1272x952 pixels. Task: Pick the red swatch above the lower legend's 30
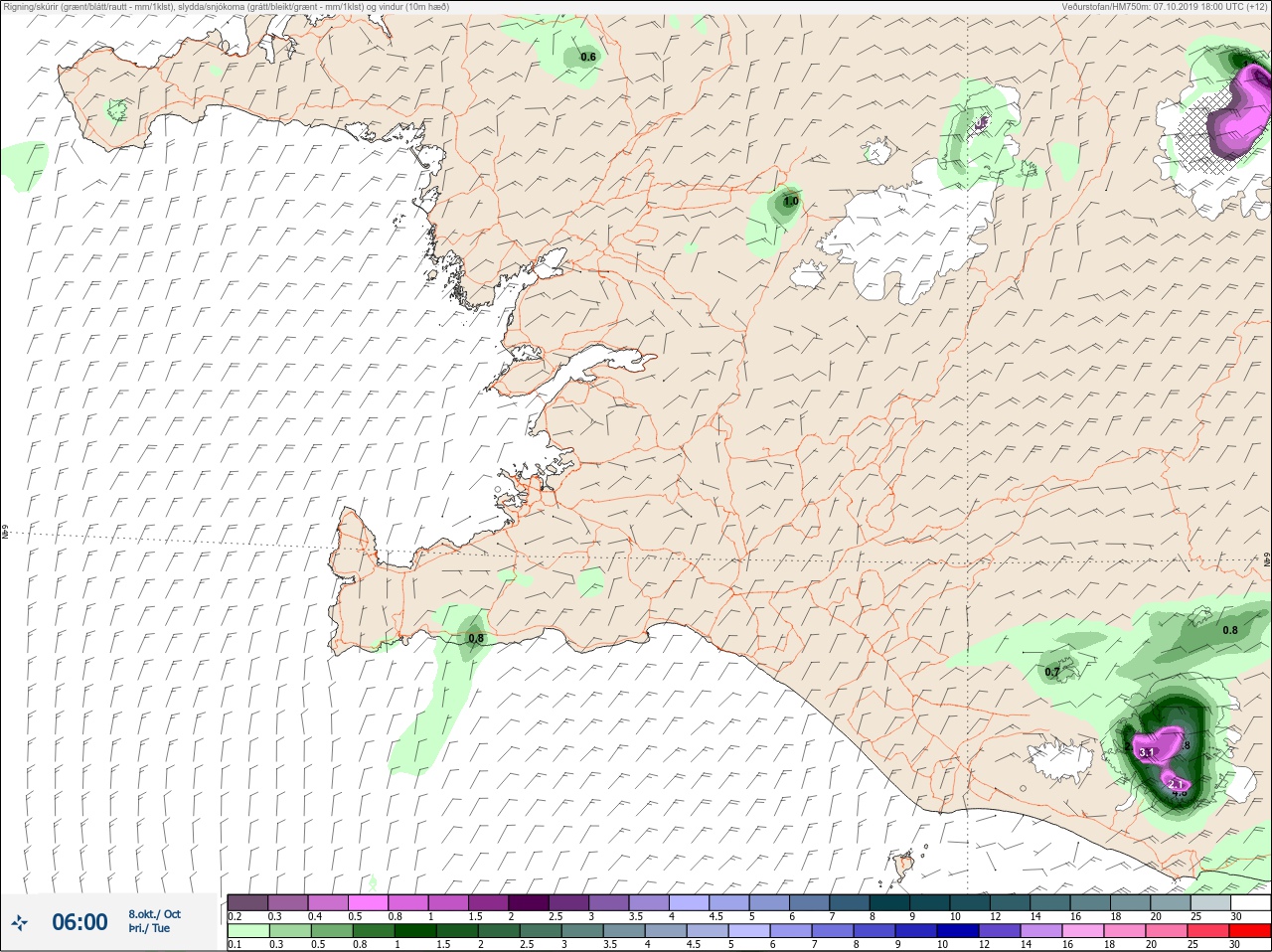click(1250, 931)
